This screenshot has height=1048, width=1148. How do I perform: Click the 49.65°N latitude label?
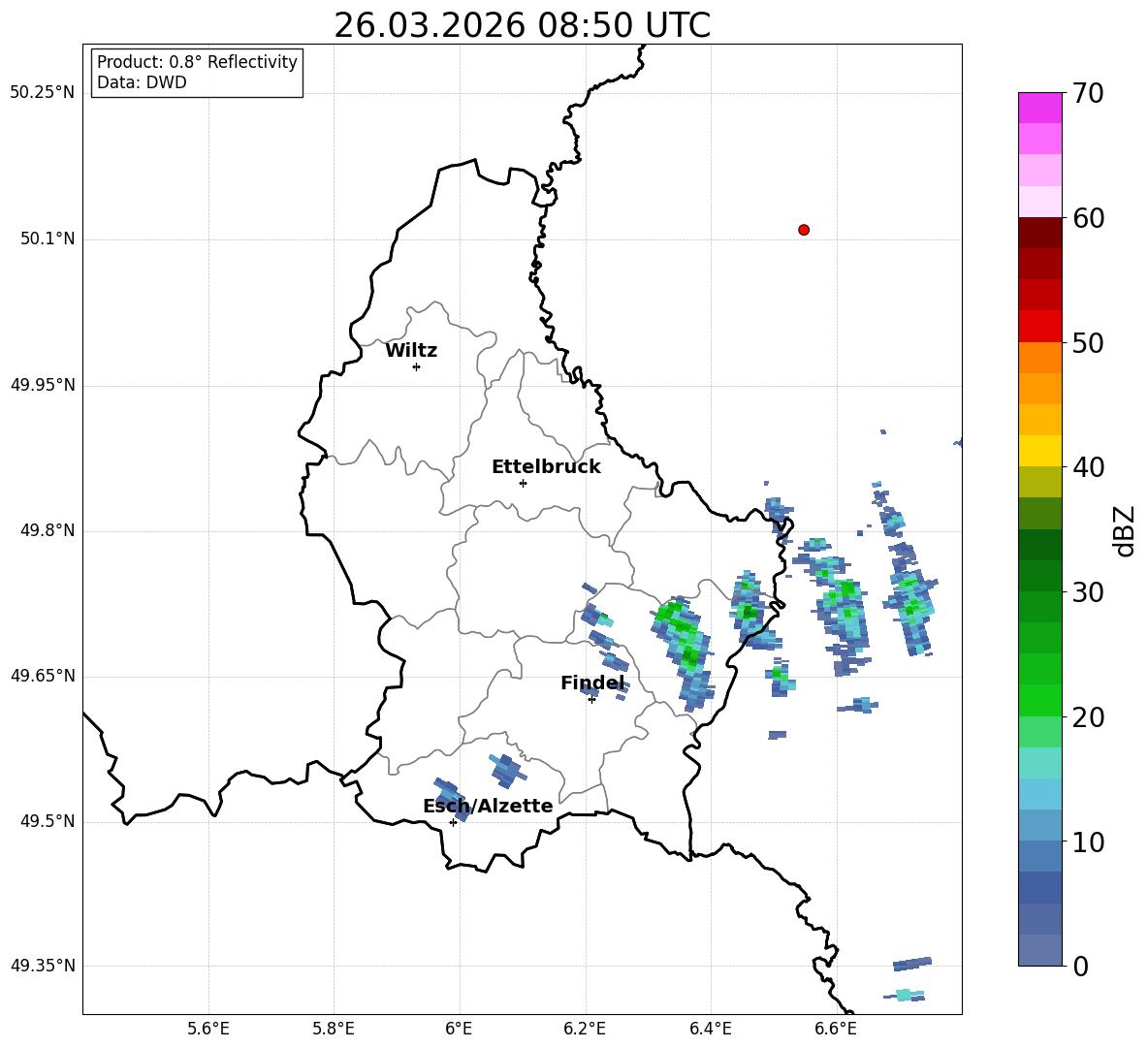[x=43, y=676]
